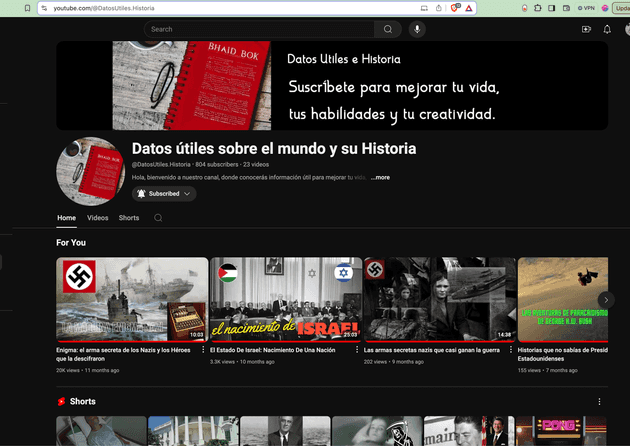Image resolution: width=630 pixels, height=446 pixels.
Task: Open site settings icon beside the URL
Action: [x=44, y=8]
